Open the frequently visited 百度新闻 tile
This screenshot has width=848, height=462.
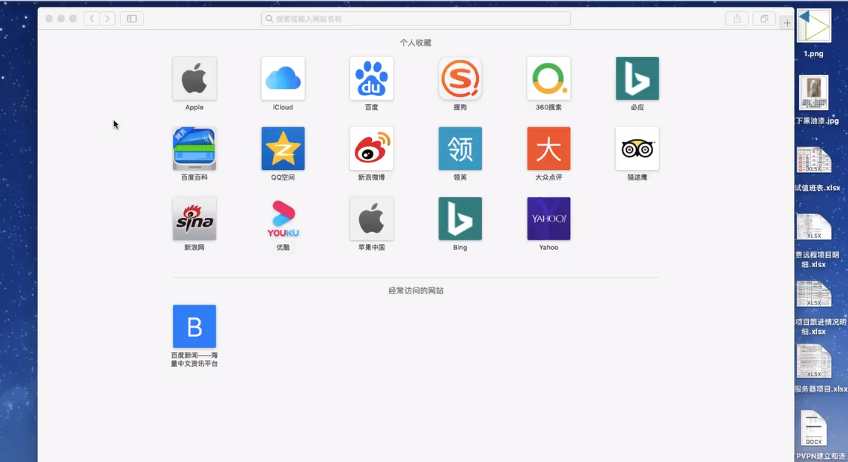coord(194,326)
